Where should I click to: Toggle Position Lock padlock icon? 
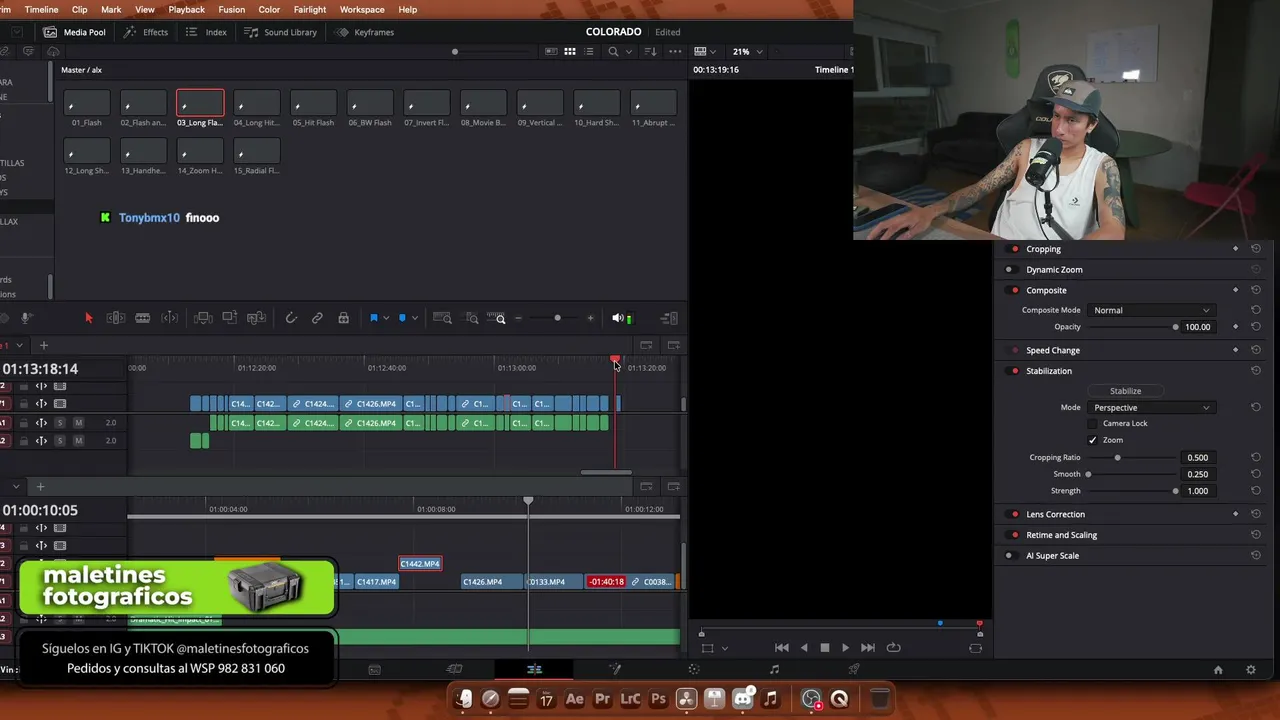click(343, 318)
